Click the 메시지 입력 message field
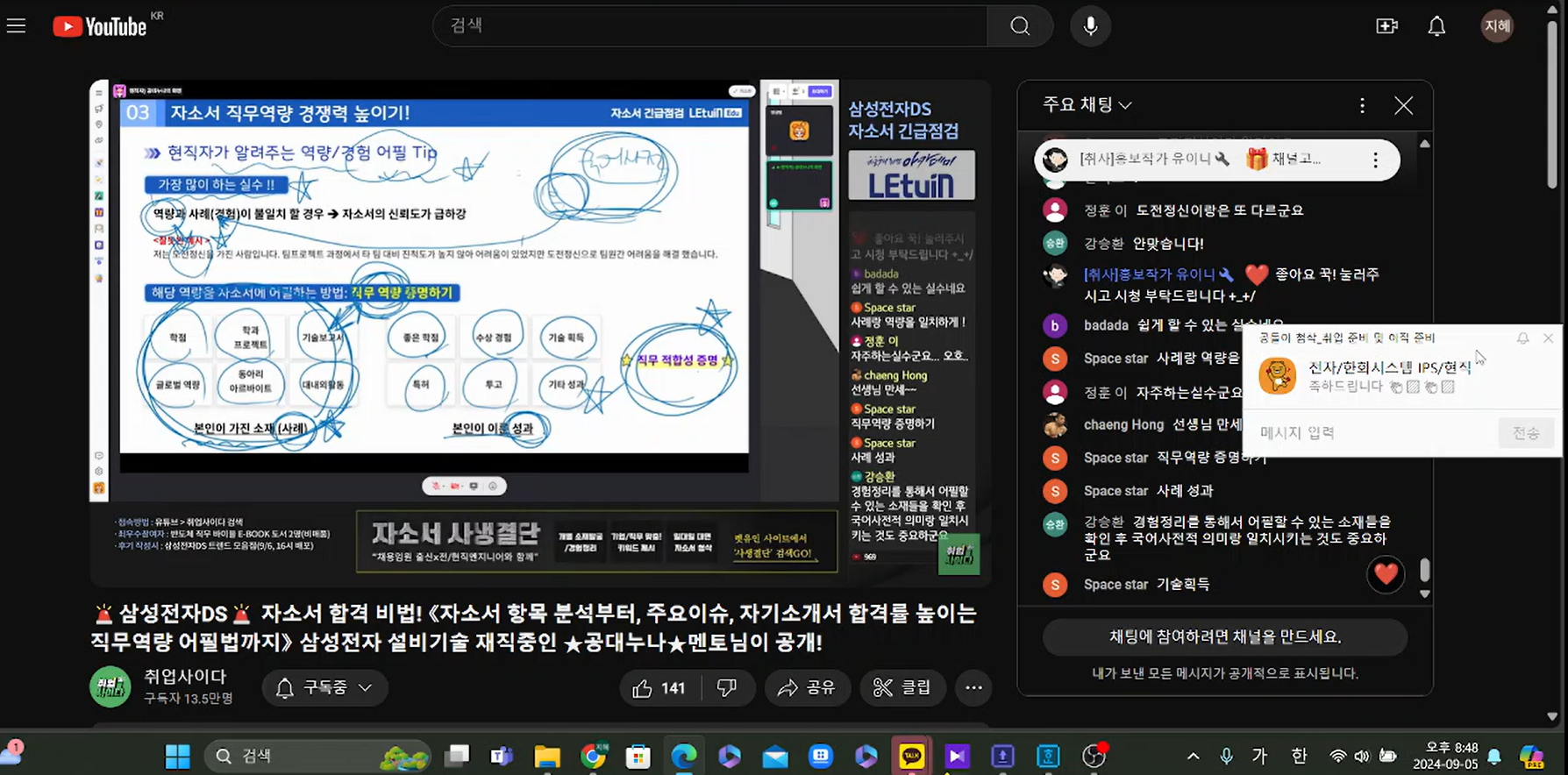This screenshot has height=775, width=1568. pos(1374,432)
